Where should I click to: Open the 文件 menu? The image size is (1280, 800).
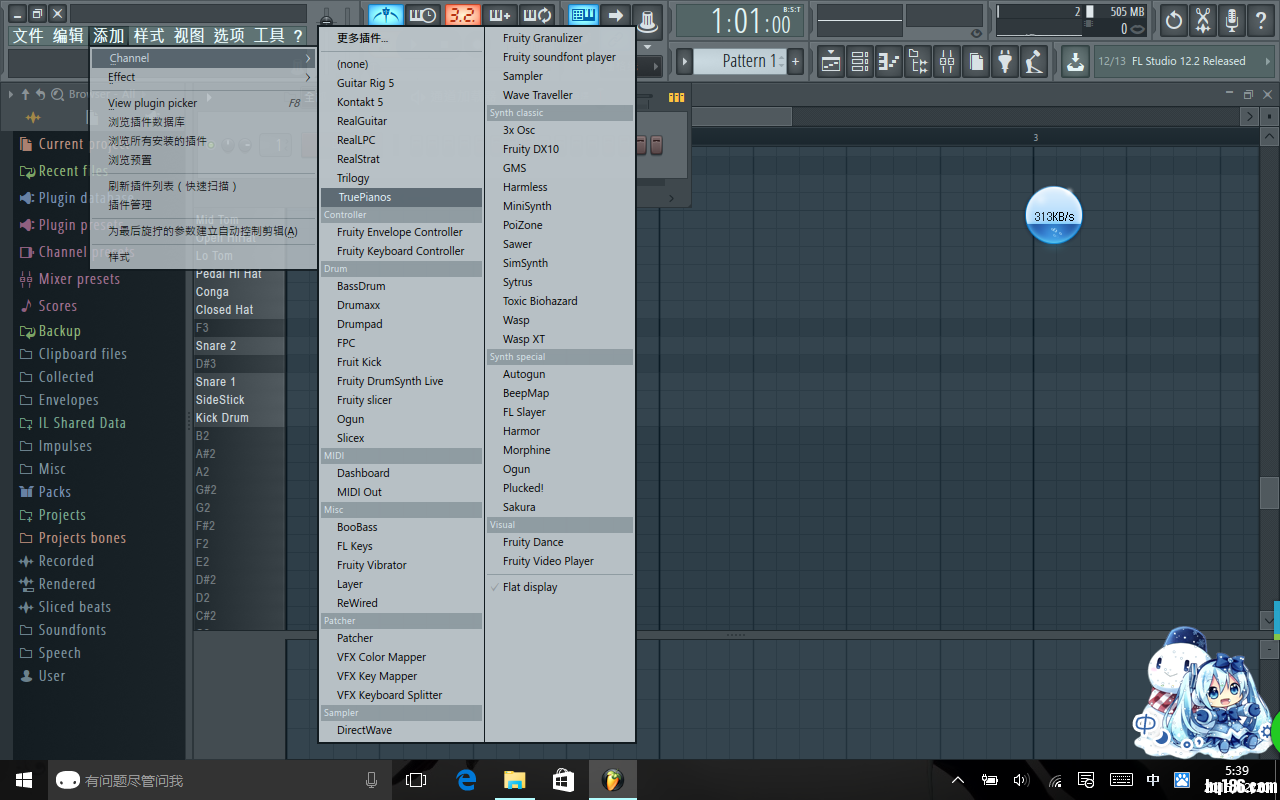[28, 36]
